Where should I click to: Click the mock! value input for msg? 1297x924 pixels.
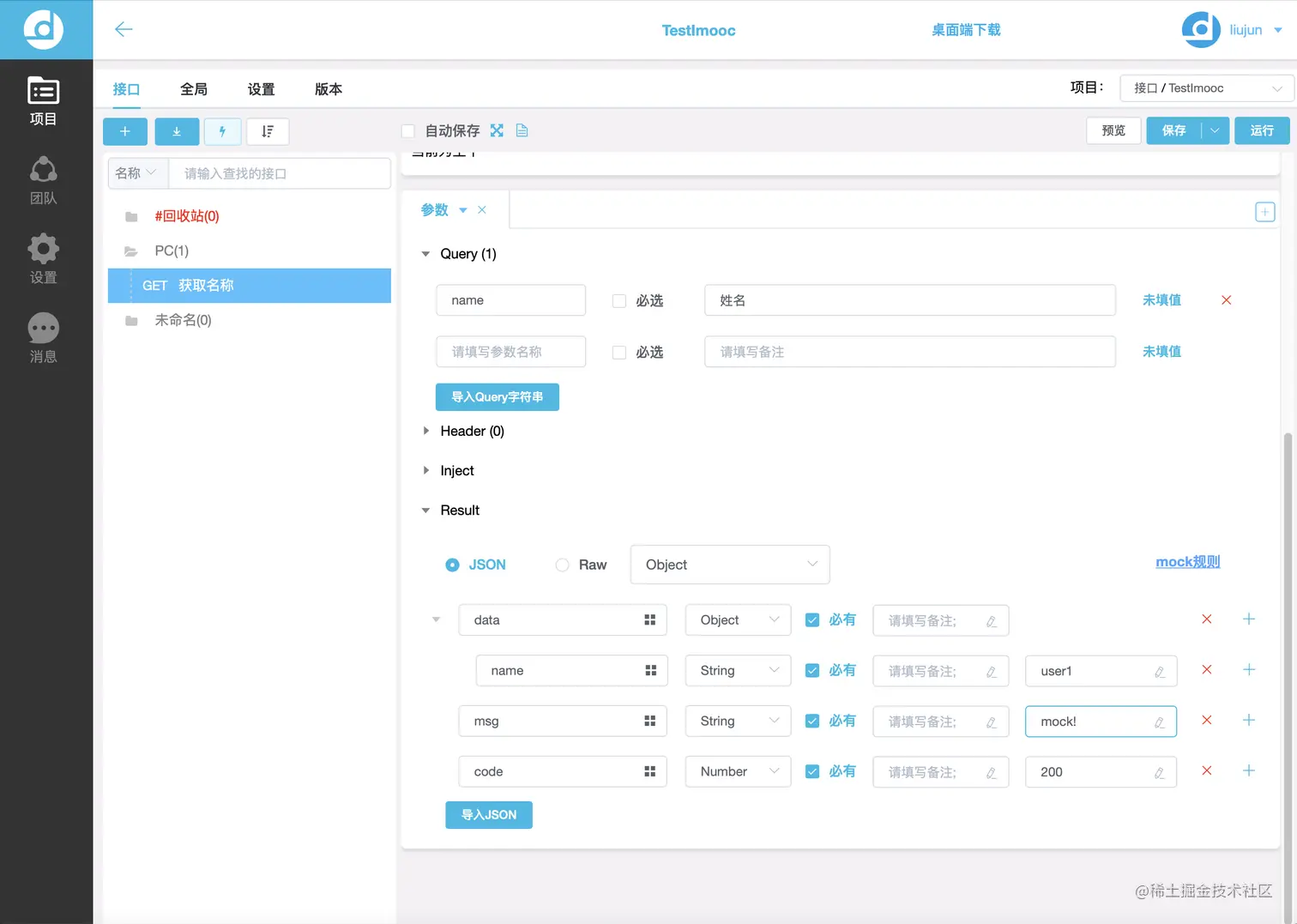(1101, 722)
